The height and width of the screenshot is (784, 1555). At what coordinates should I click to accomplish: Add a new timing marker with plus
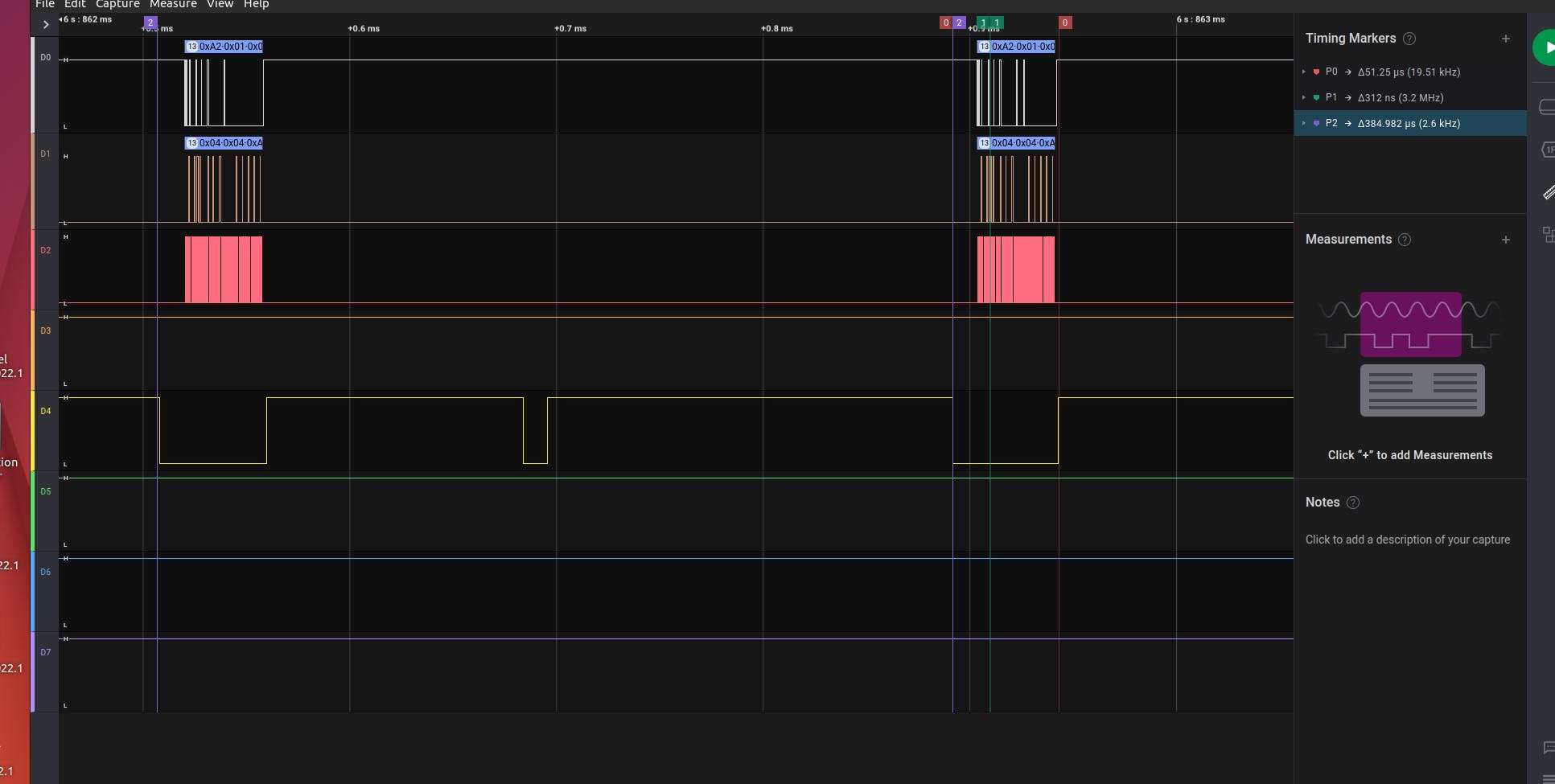[1506, 39]
